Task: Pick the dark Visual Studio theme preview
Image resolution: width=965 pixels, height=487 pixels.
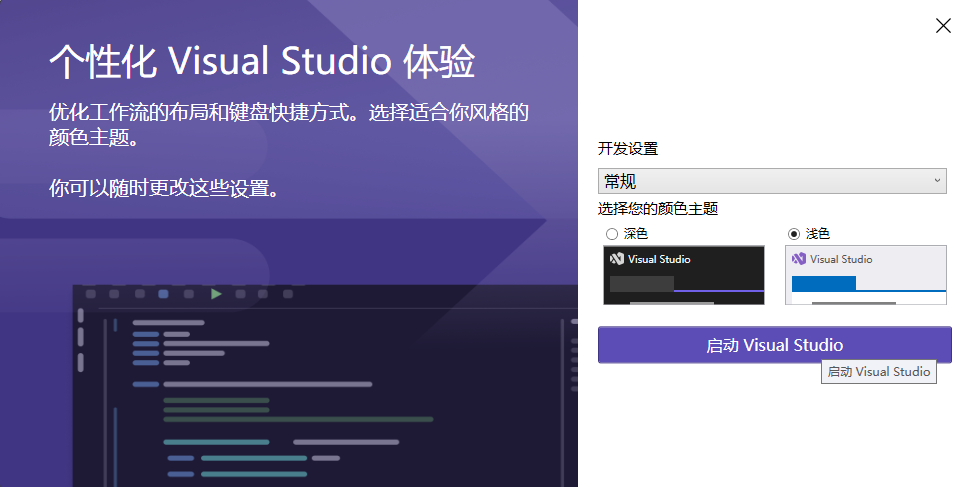Action: coord(684,275)
